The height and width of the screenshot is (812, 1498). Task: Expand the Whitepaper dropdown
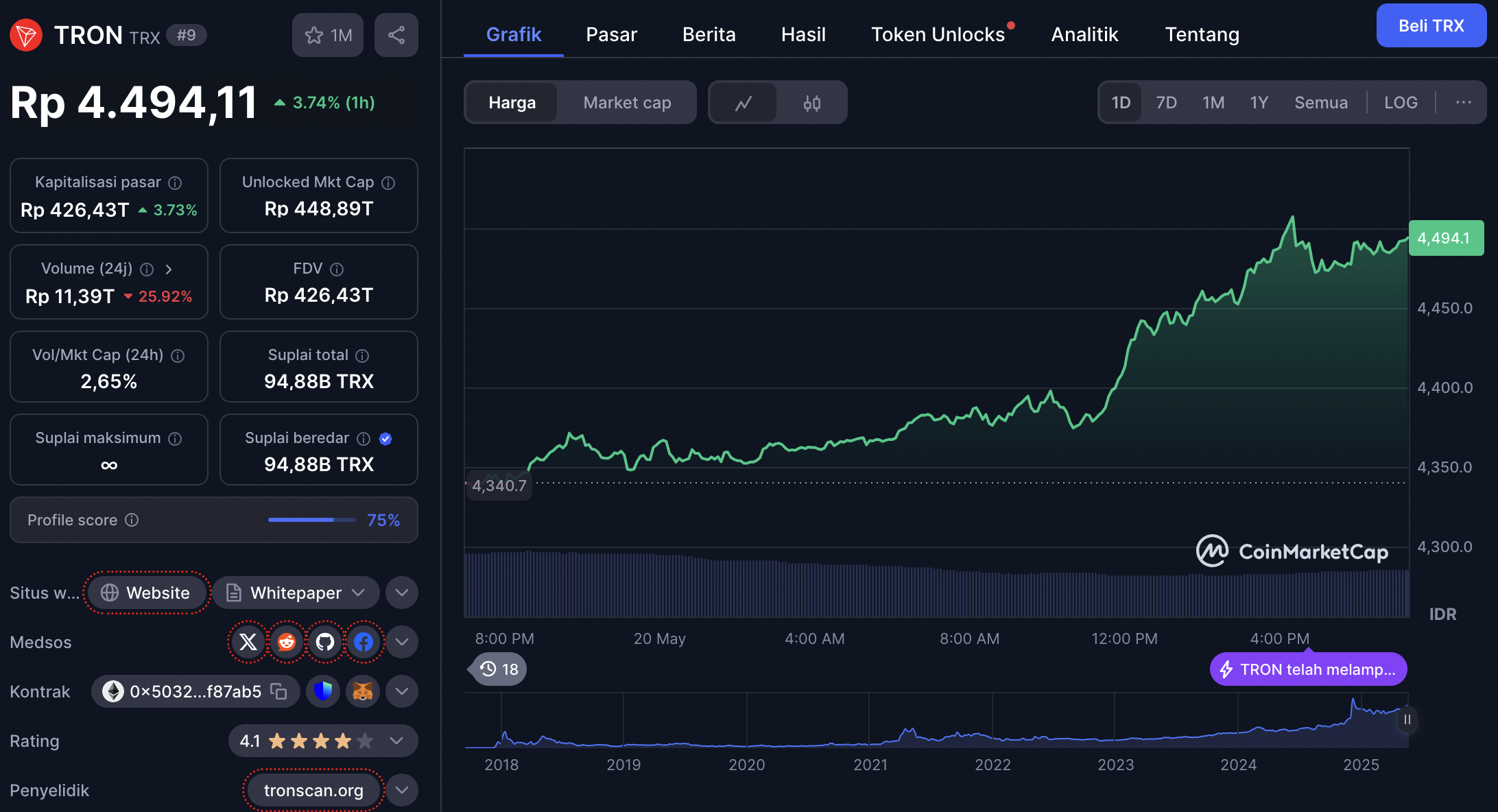(358, 593)
